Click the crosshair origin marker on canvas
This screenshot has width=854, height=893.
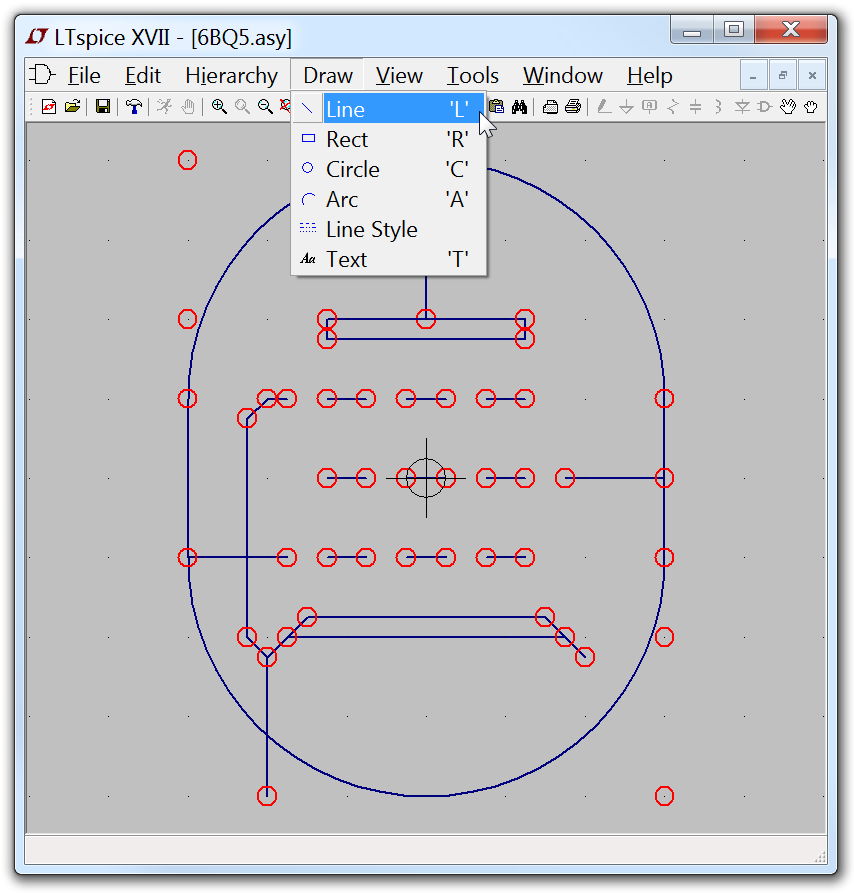(x=426, y=478)
